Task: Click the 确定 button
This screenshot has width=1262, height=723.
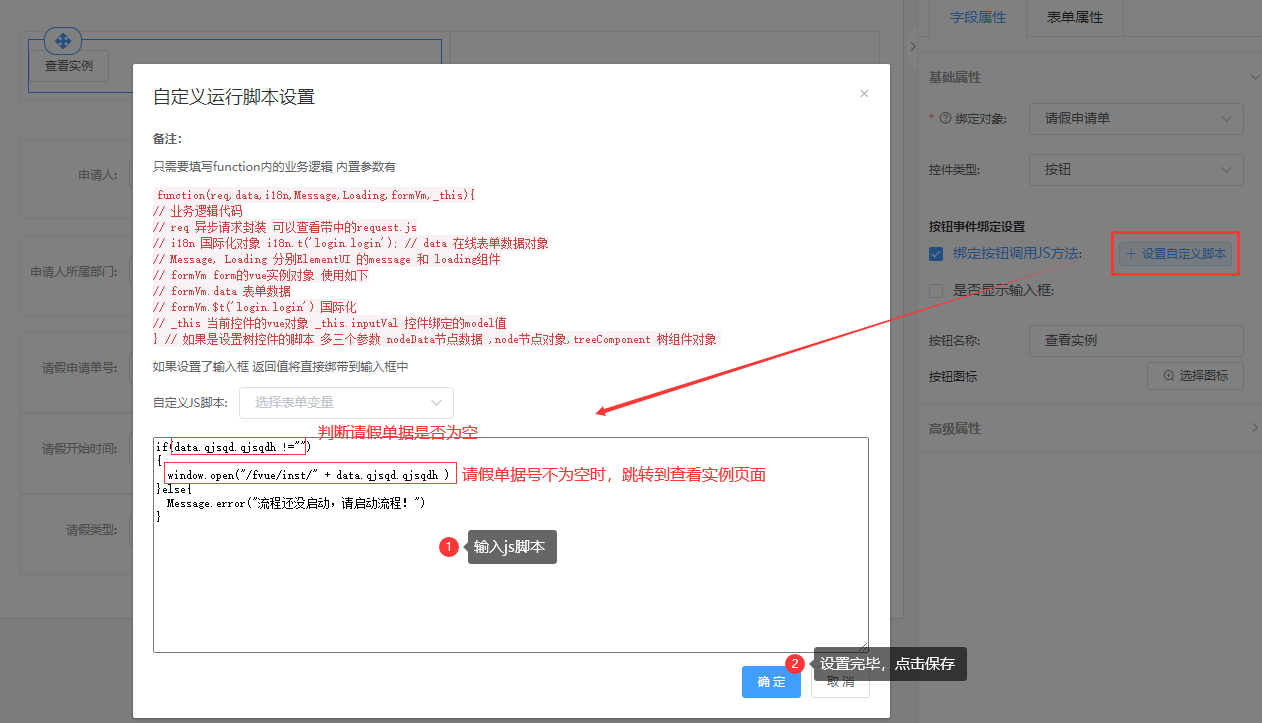Action: (x=771, y=682)
